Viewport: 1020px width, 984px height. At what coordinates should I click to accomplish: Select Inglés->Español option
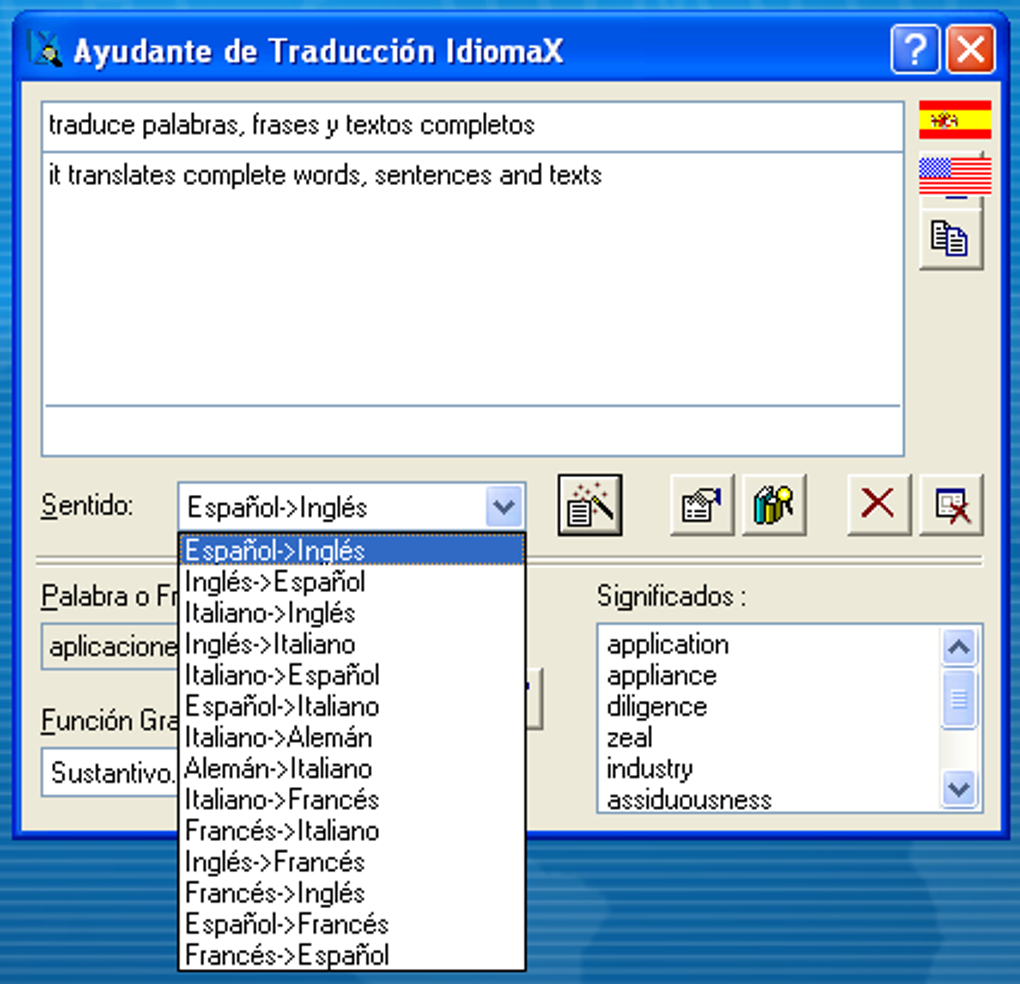(x=351, y=581)
